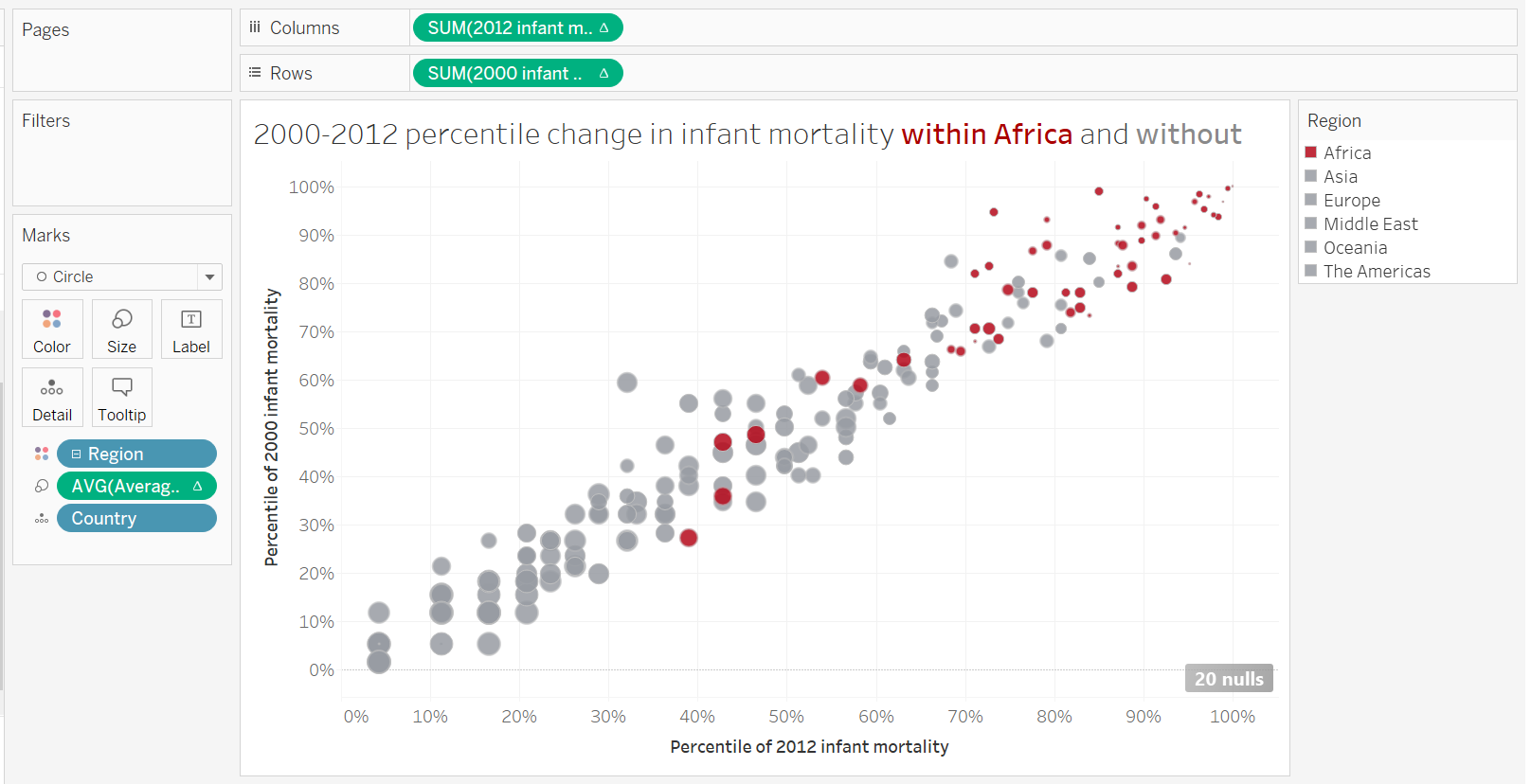Screen dimensions: 1531x784
Task: Open the Color marks property
Action: 52,329
